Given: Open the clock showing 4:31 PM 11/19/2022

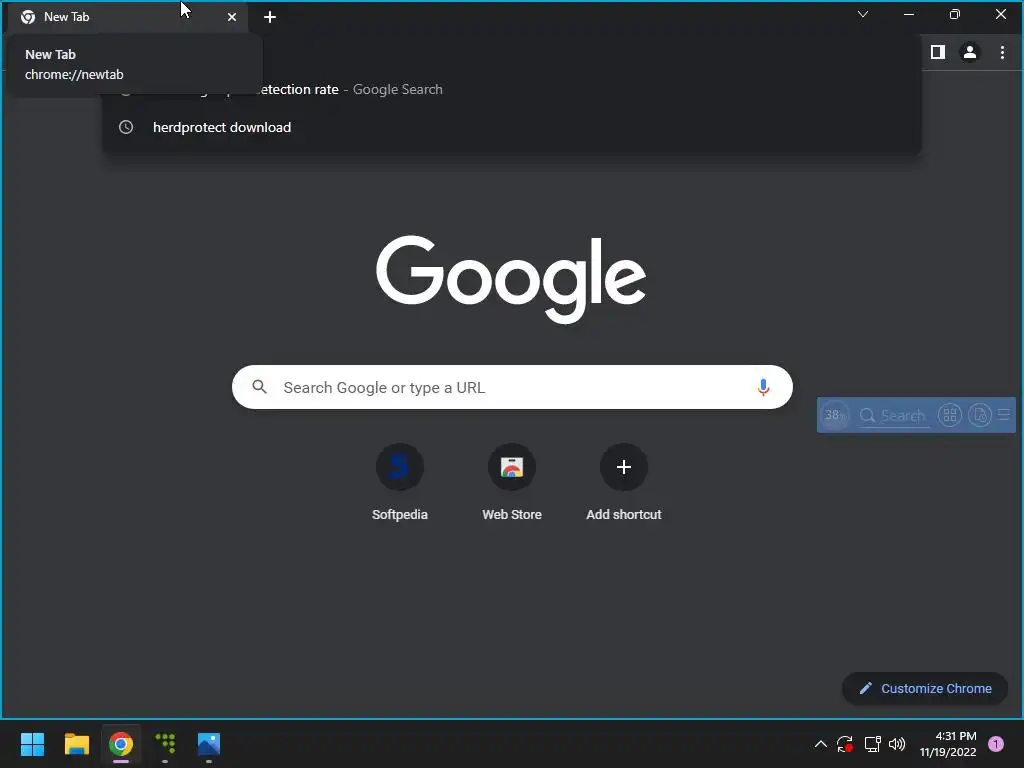Looking at the screenshot, I should click(x=948, y=744).
